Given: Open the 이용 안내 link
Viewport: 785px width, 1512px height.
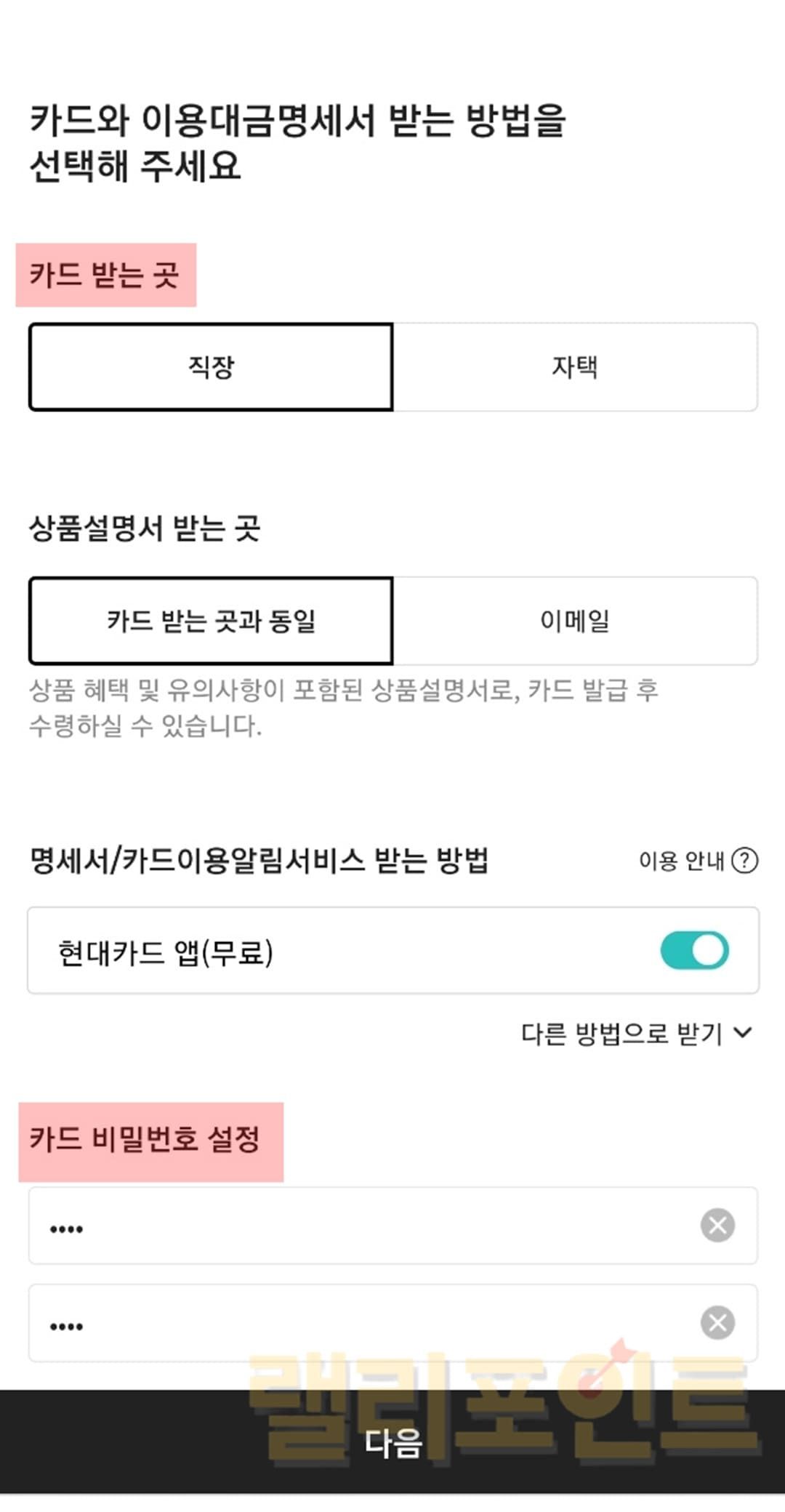Looking at the screenshot, I should click(x=681, y=861).
